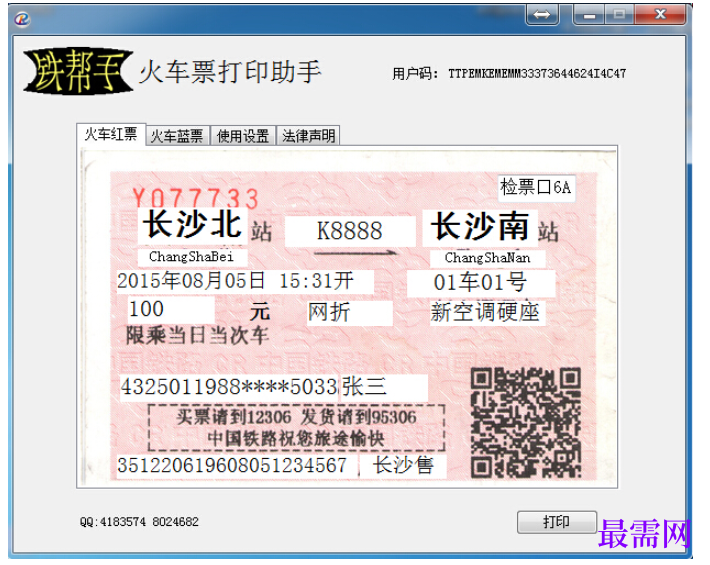
Task: Click the QR code on ticket
Action: (x=526, y=423)
